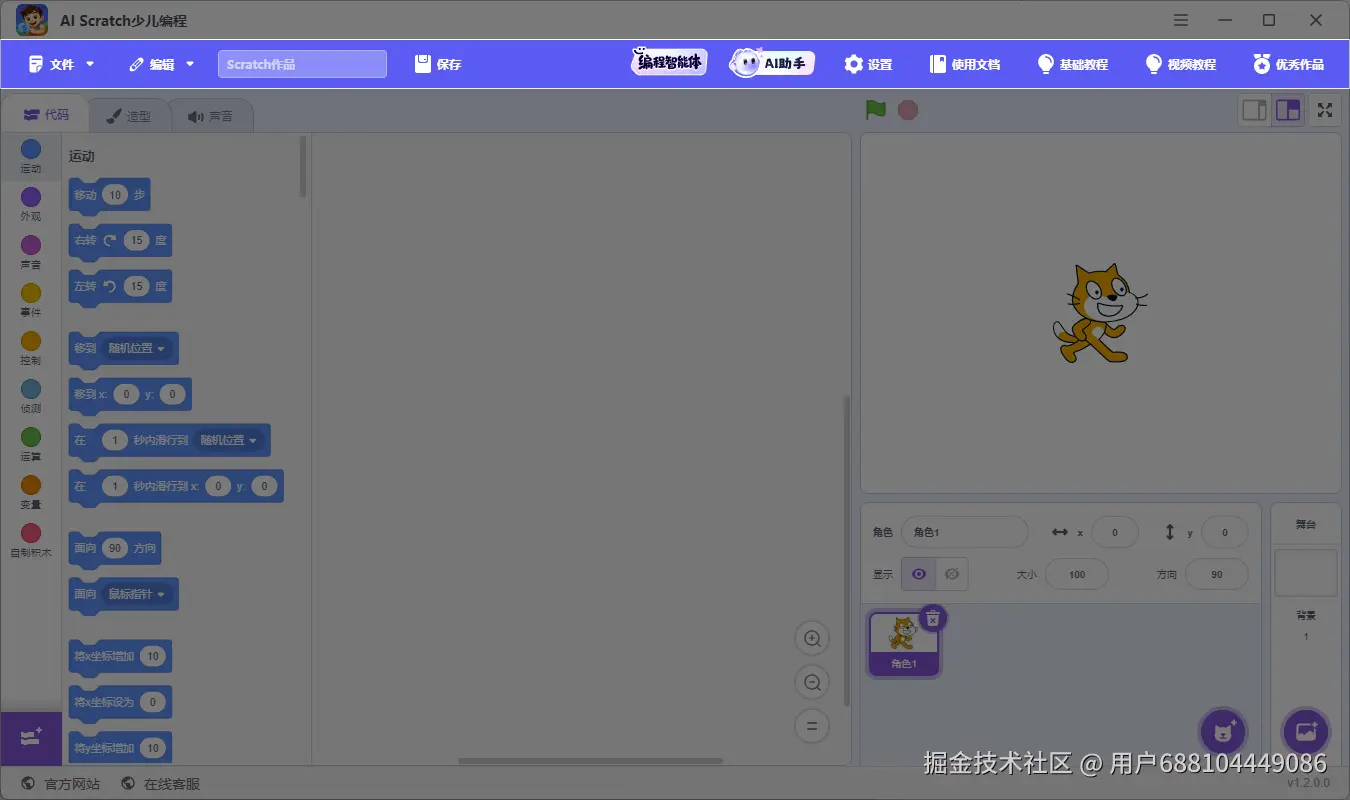Add a new sprite with the cat button
Screen dimensions: 1350x800
point(1222,731)
